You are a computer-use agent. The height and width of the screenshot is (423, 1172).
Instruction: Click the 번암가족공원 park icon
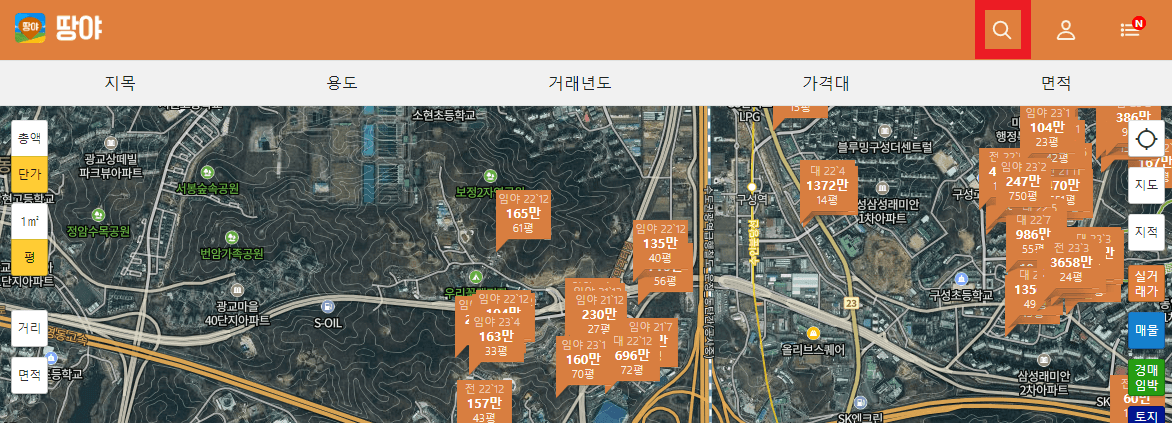point(231,237)
